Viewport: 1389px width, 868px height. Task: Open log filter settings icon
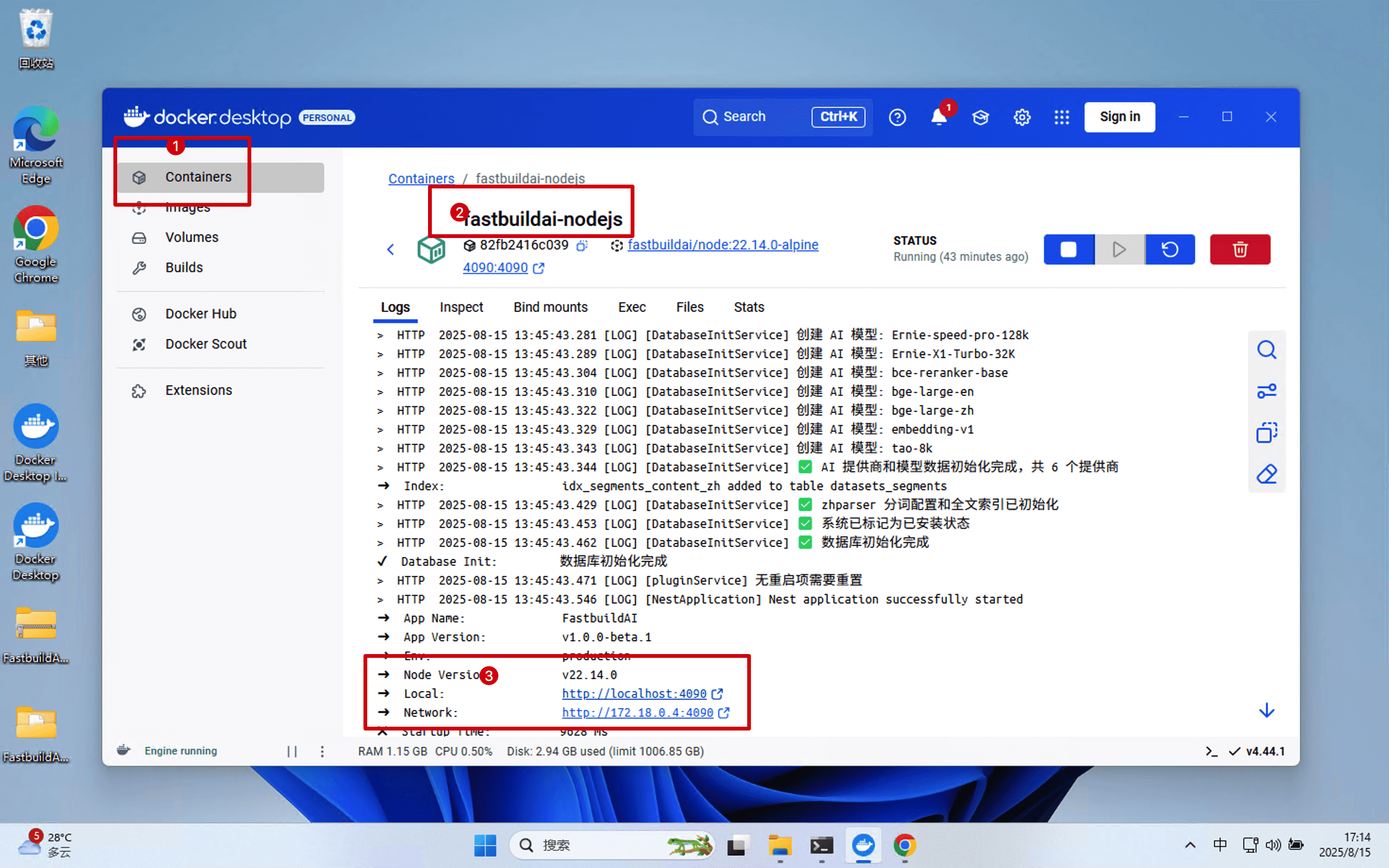click(1266, 391)
